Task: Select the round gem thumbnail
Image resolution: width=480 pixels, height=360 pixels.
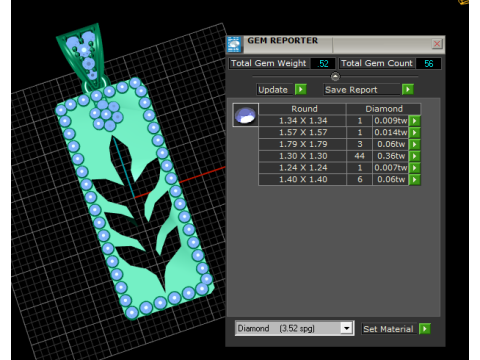Action: coord(245,115)
